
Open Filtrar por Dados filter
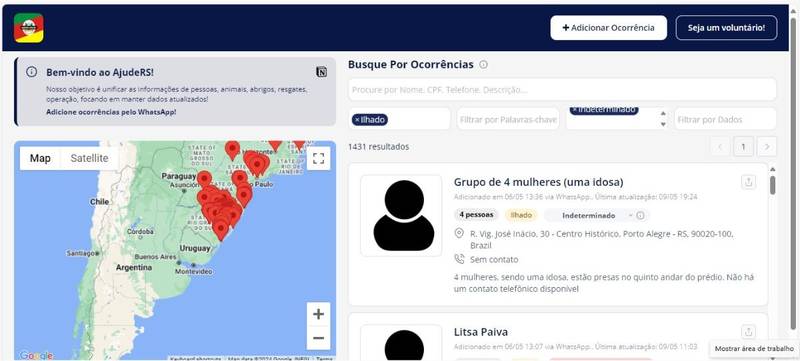pyautogui.click(x=726, y=120)
